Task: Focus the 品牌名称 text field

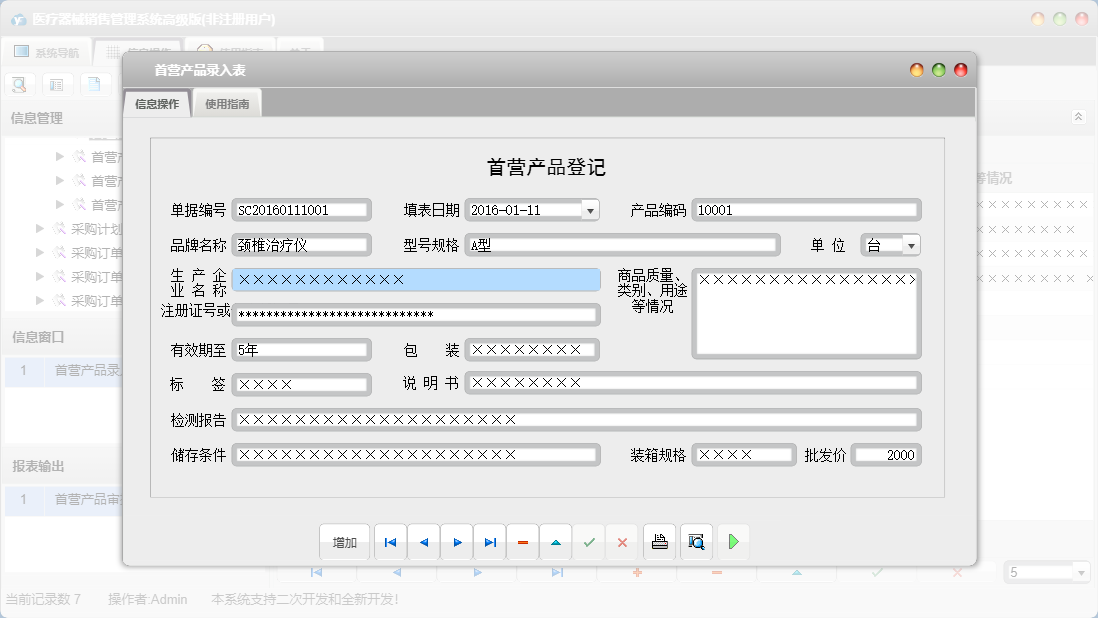Action: click(x=301, y=245)
